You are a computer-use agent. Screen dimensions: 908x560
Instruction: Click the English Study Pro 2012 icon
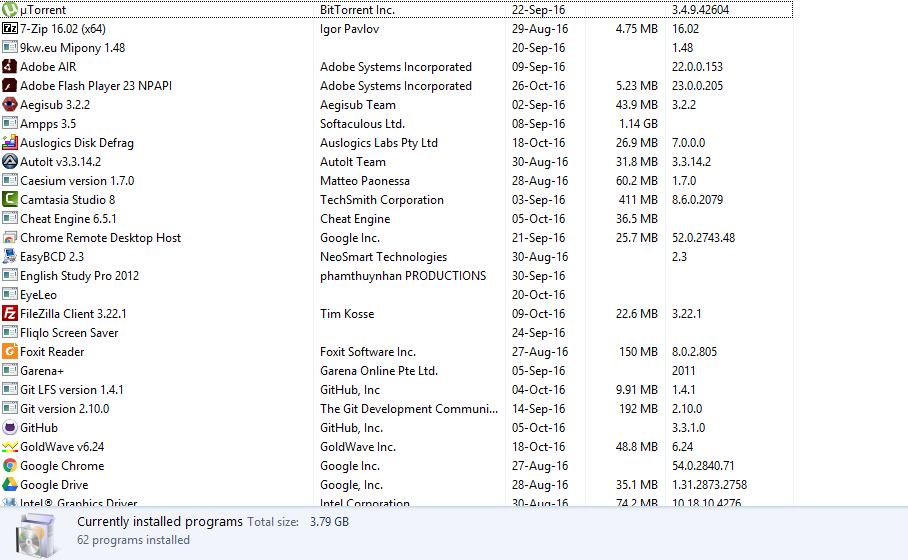(10, 276)
